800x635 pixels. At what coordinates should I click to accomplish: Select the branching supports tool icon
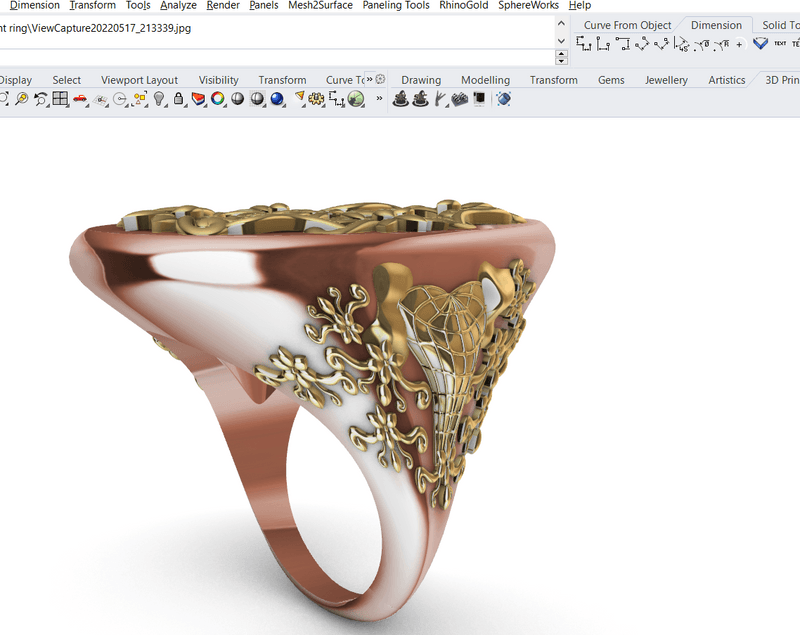(440, 98)
